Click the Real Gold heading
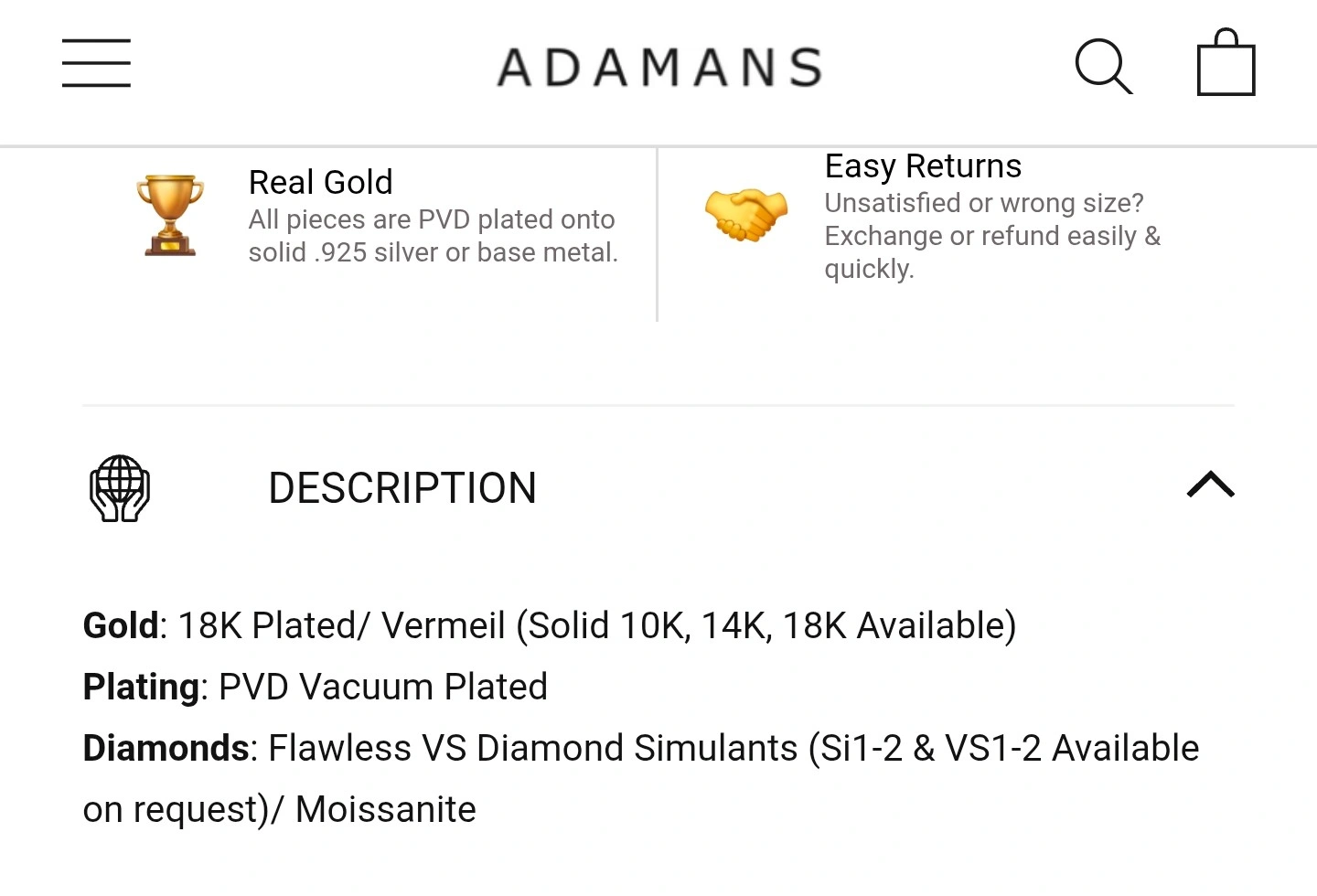The height and width of the screenshot is (896, 1317). point(321,182)
